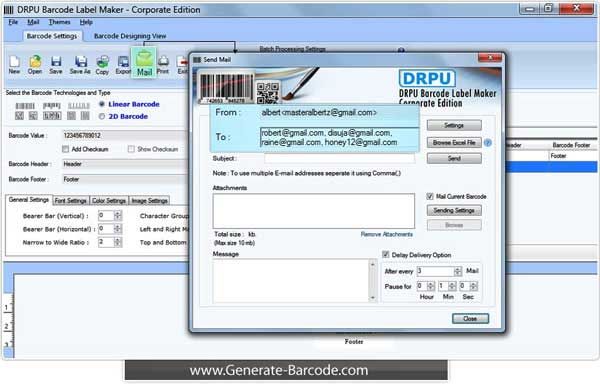Click the highlighted Mail toolbar icon
The height and width of the screenshot is (384, 600).
pyautogui.click(x=144, y=63)
